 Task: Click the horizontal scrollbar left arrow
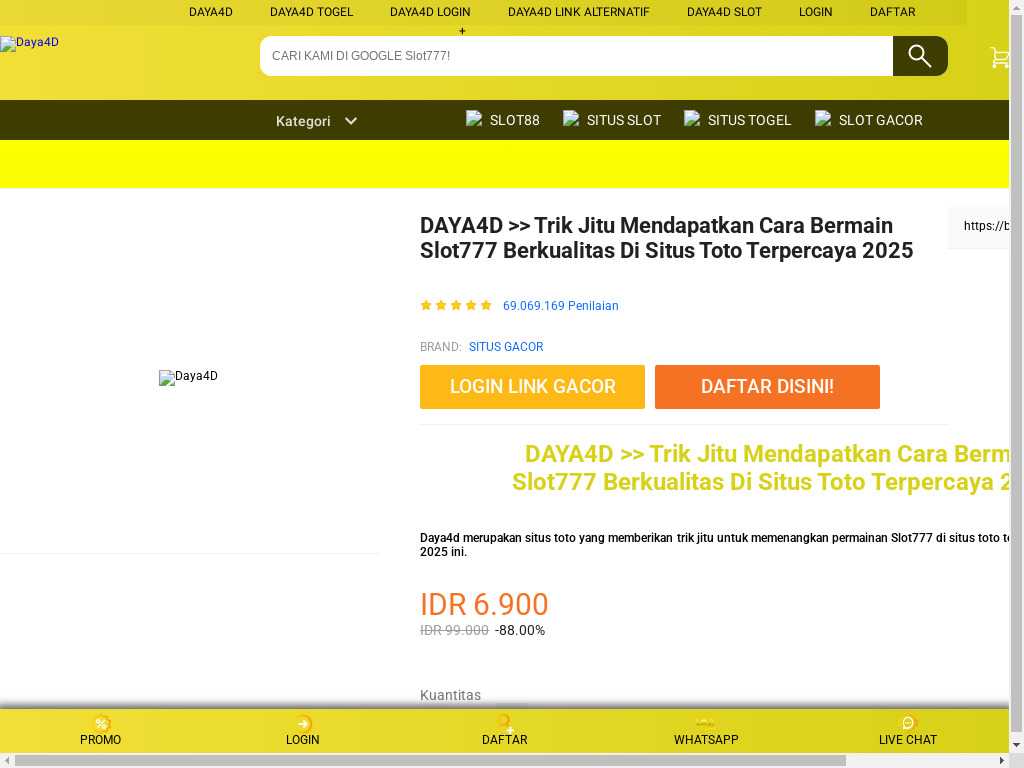(6, 761)
